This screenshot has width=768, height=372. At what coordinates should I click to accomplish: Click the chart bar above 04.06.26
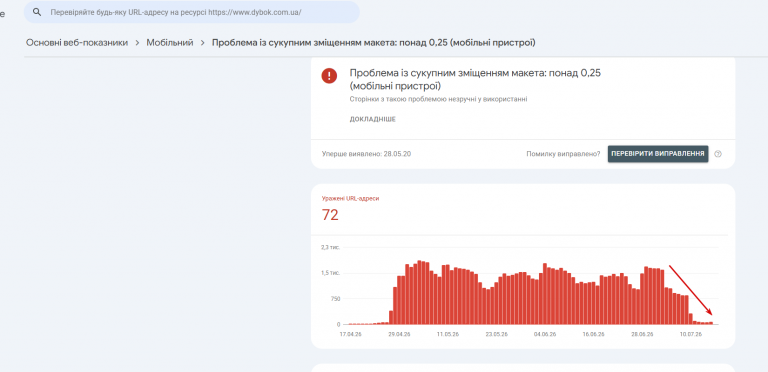point(545,294)
